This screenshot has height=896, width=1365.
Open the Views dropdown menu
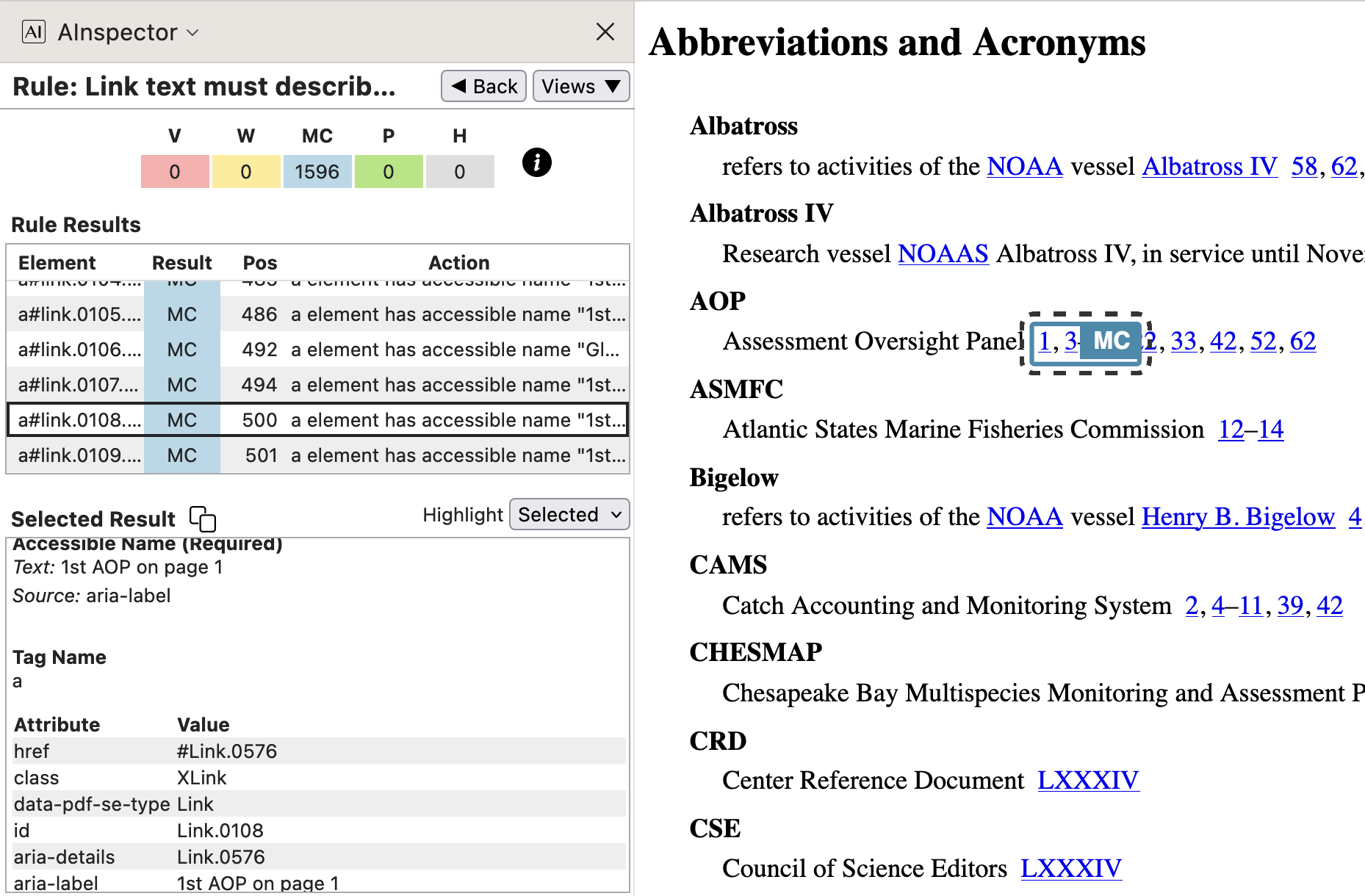(x=580, y=87)
